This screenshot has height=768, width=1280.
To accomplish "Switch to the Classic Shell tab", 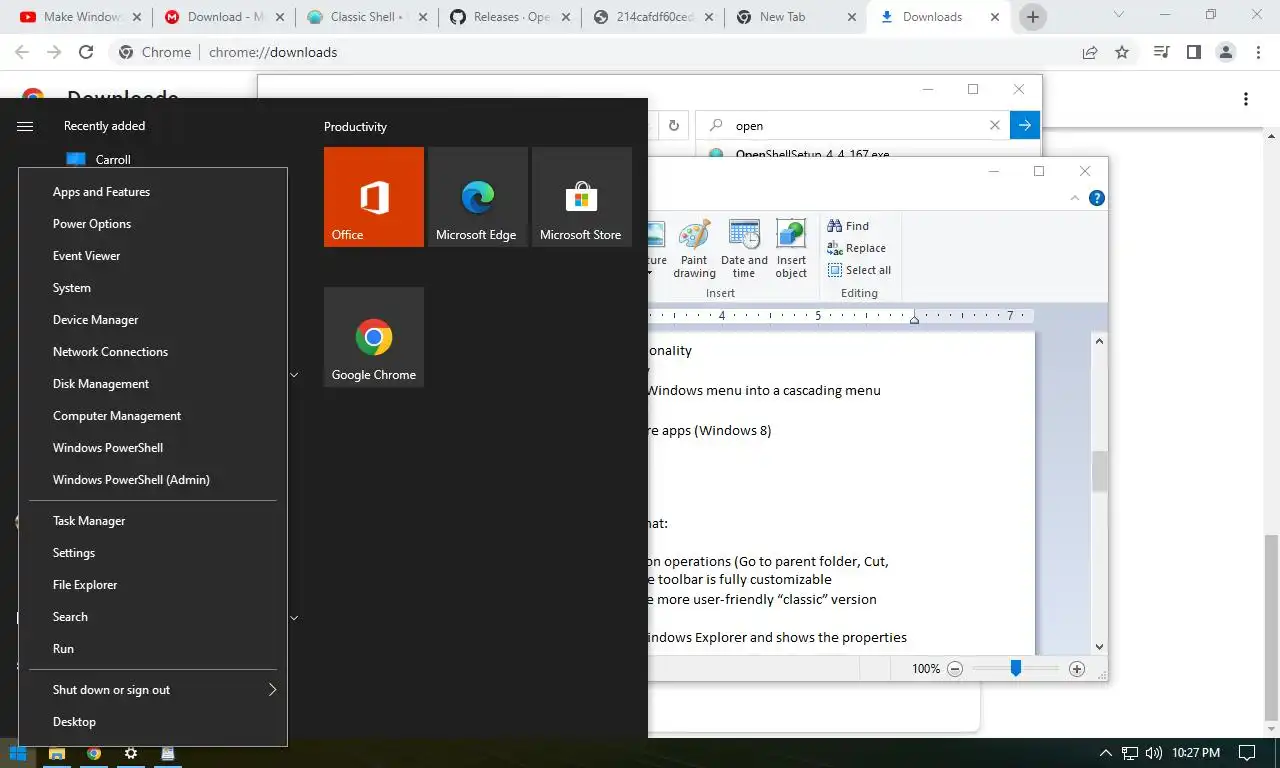I will coord(367,17).
